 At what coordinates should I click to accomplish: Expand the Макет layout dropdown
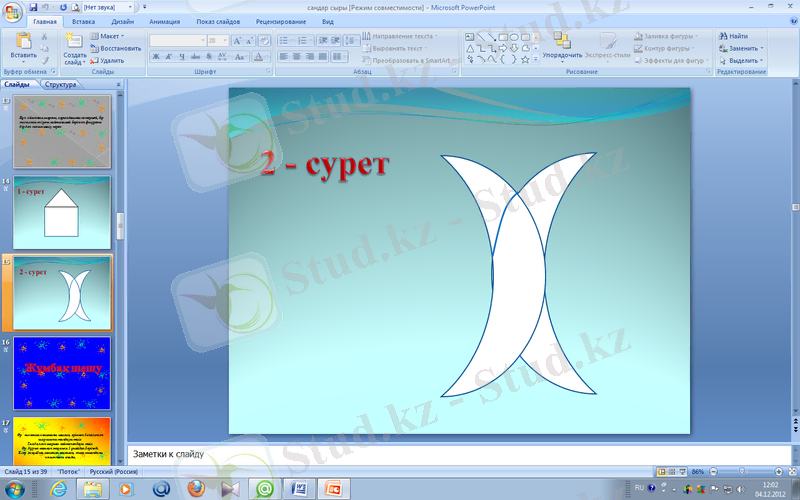[110, 36]
